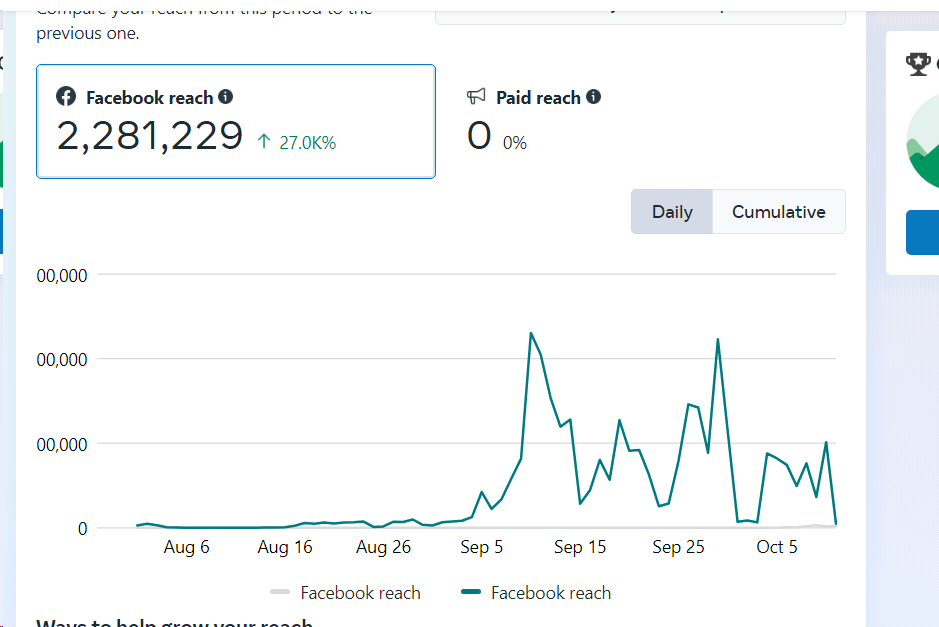The image size is (939, 627).
Task: Click the Aug 26 axis label
Action: (x=383, y=547)
